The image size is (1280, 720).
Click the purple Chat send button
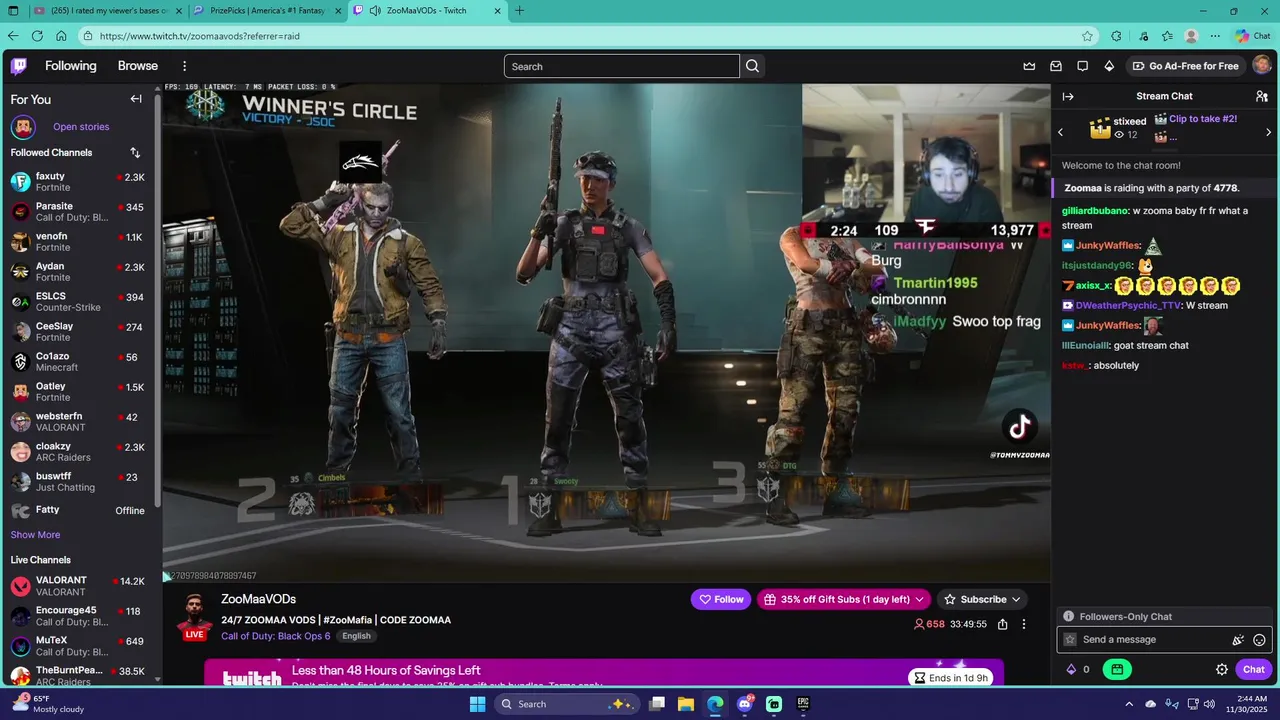pos(1254,670)
